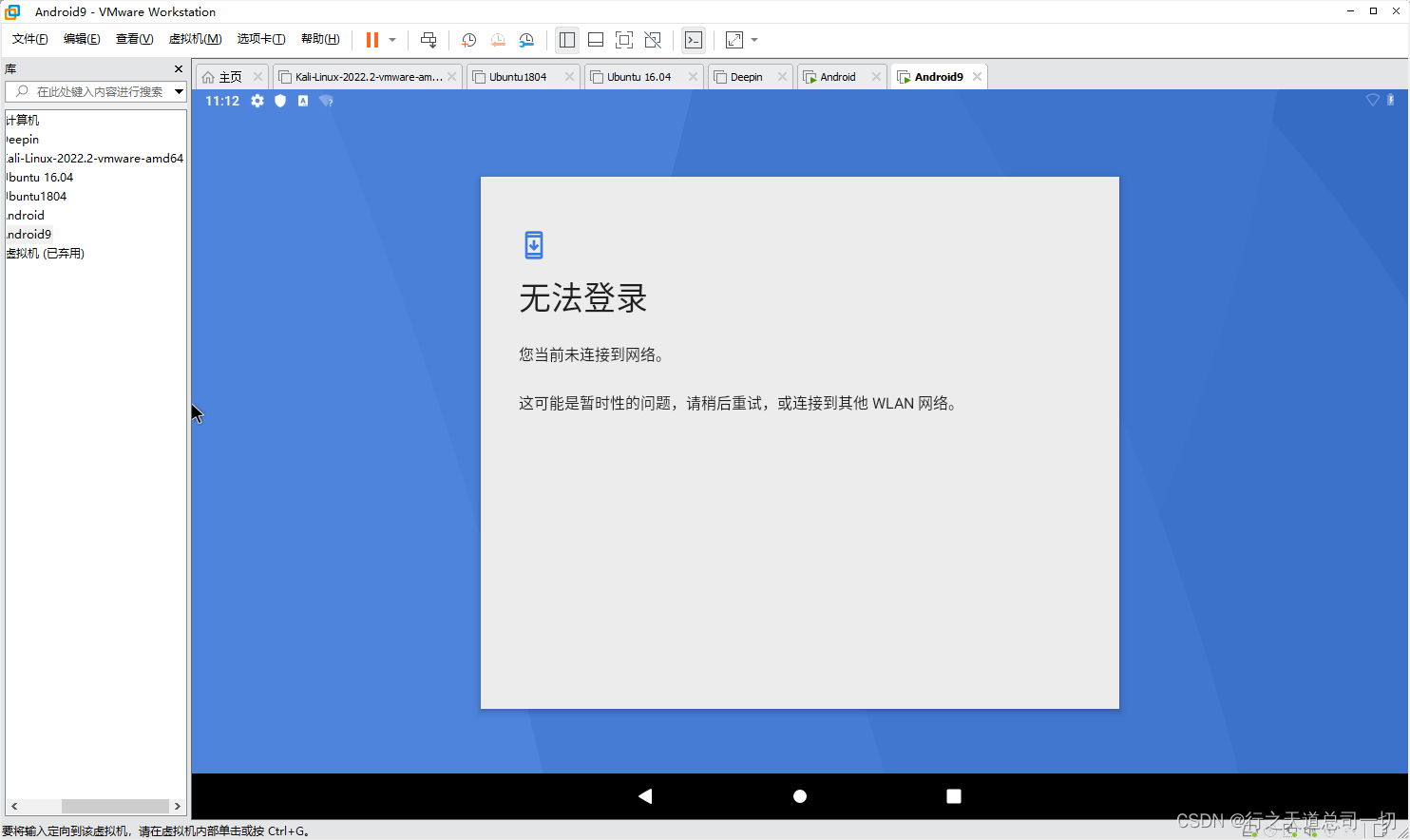Close the library panel
Image resolution: width=1410 pixels, height=840 pixels.
click(179, 68)
